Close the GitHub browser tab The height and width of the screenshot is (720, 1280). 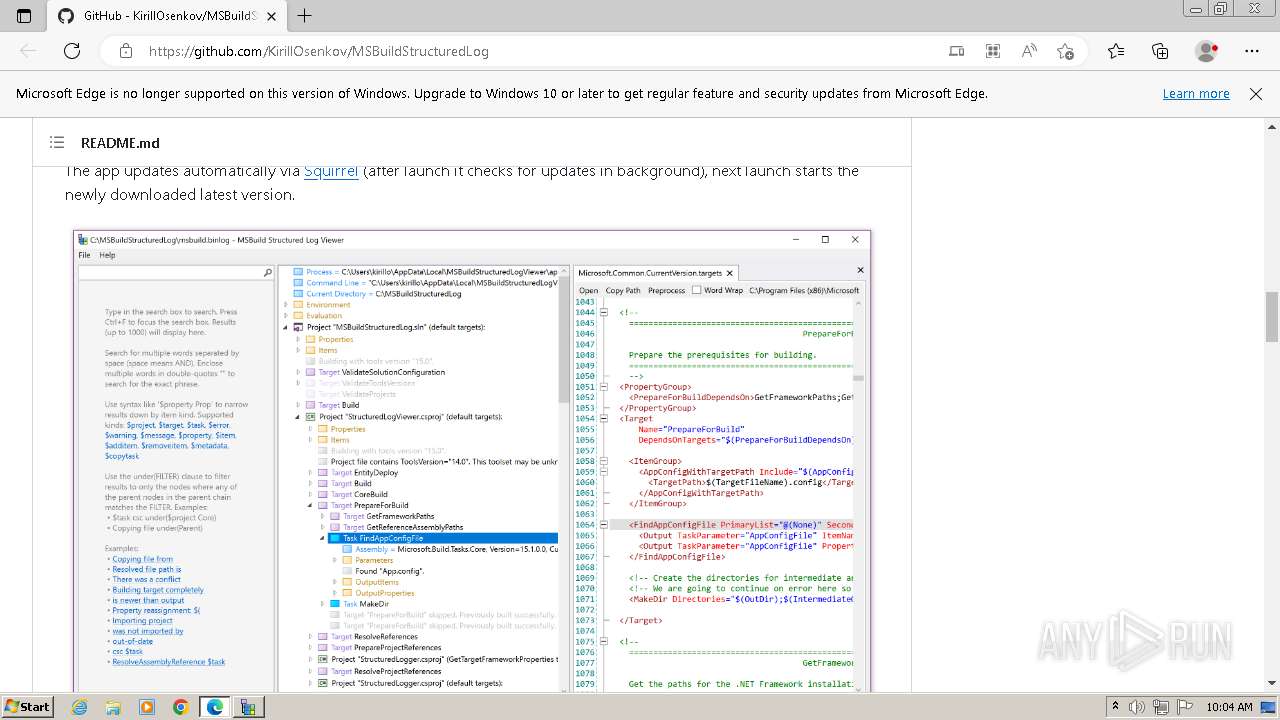(x=272, y=16)
